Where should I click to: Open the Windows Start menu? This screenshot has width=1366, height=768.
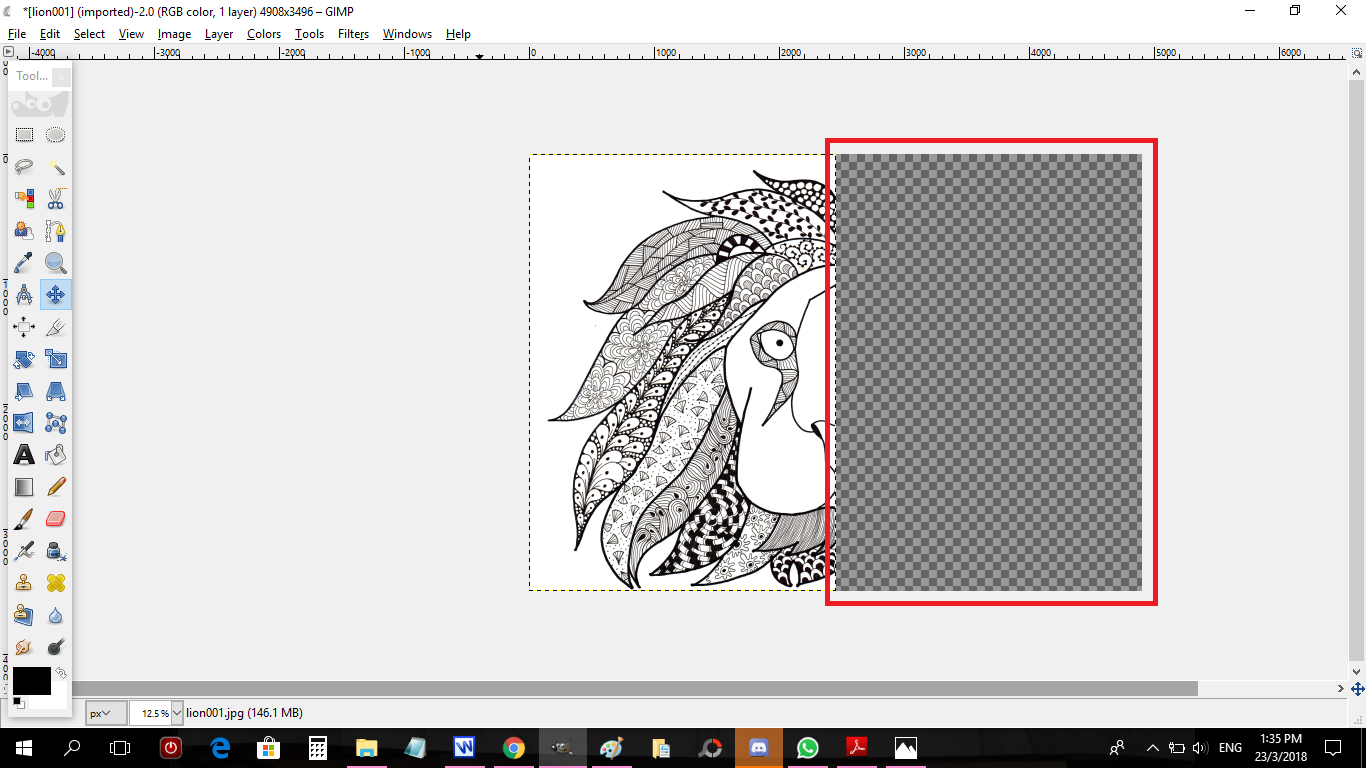[x=23, y=747]
